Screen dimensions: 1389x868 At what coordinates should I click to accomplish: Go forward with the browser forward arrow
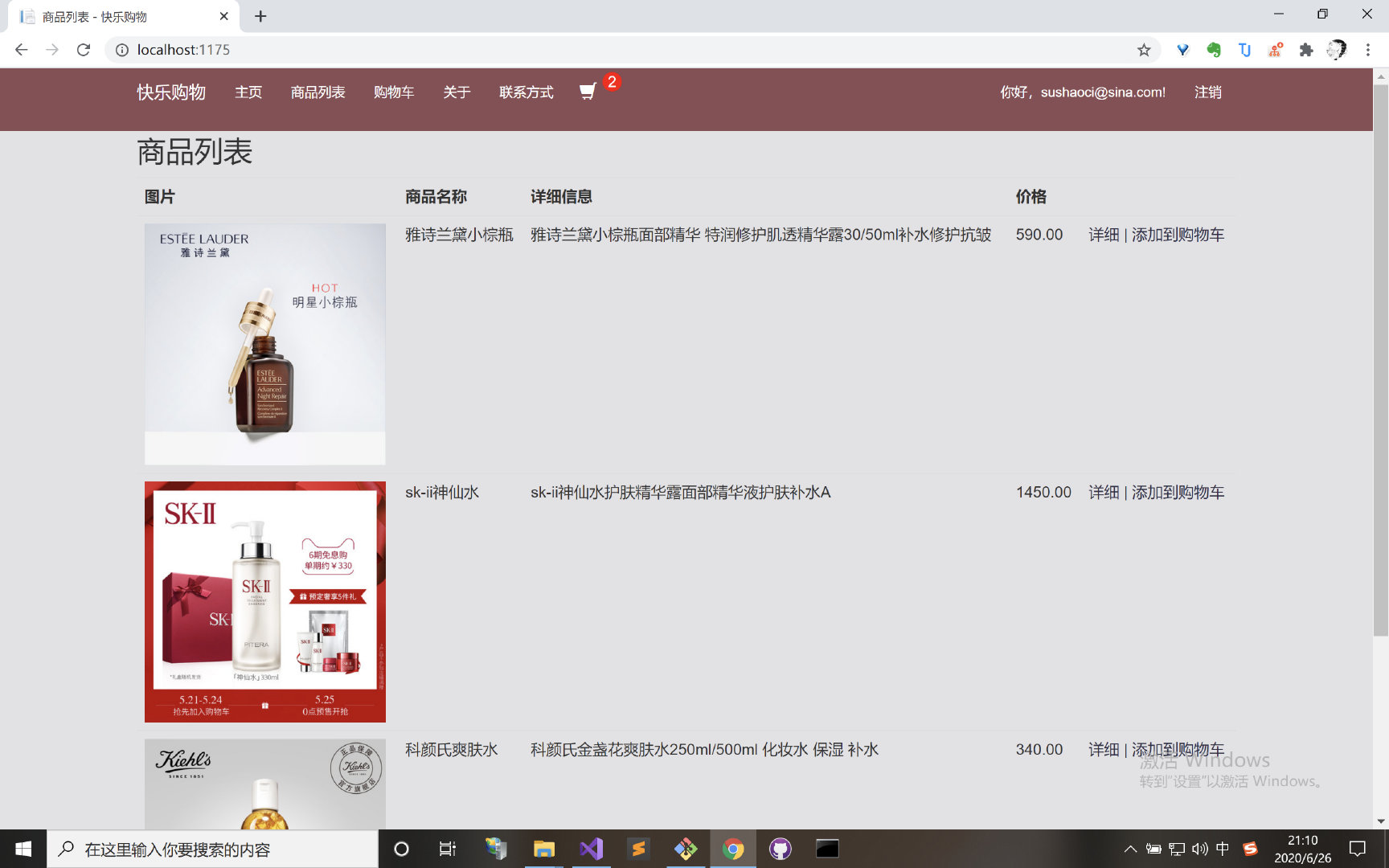point(52,50)
